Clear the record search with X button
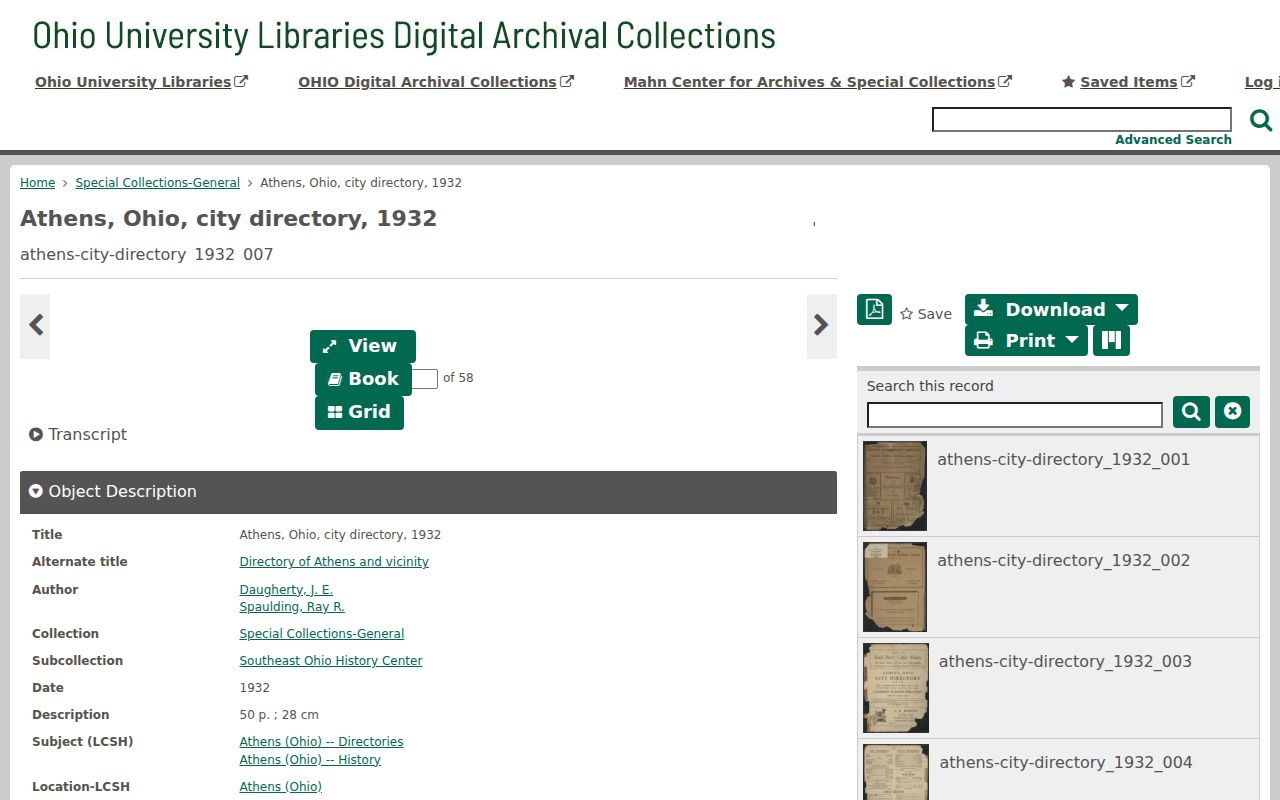This screenshot has width=1280, height=800. point(1232,412)
